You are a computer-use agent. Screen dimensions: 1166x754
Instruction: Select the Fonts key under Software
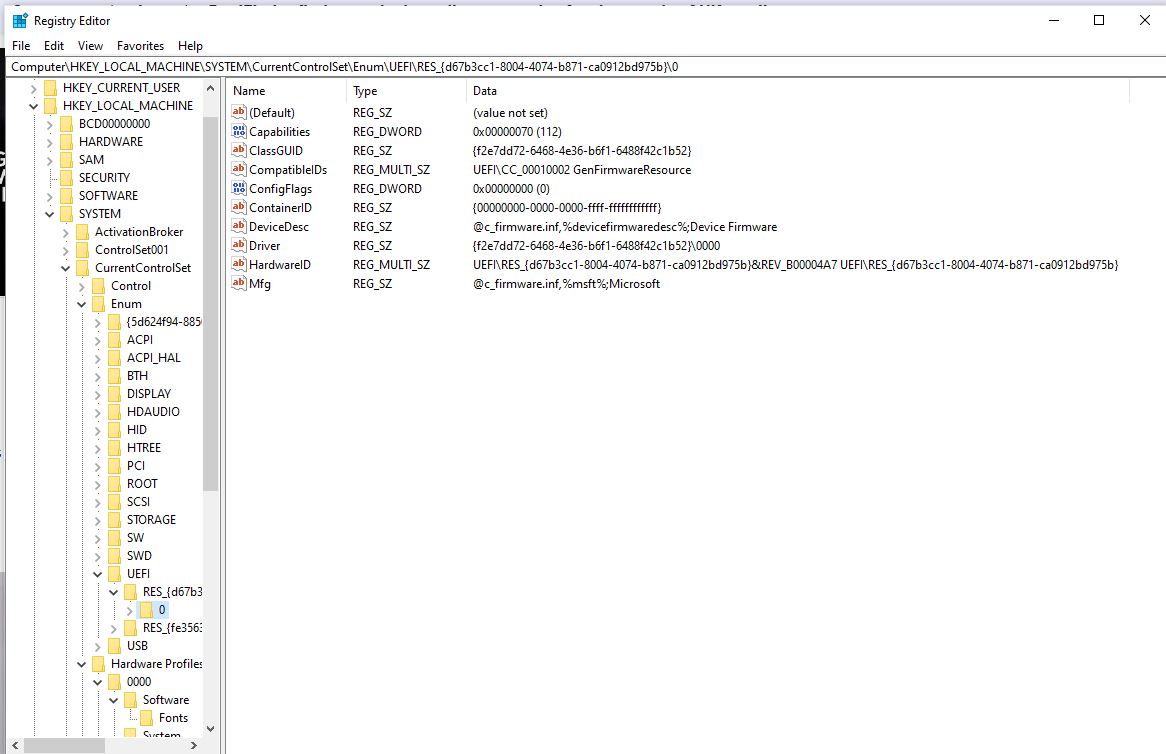pyautogui.click(x=173, y=718)
